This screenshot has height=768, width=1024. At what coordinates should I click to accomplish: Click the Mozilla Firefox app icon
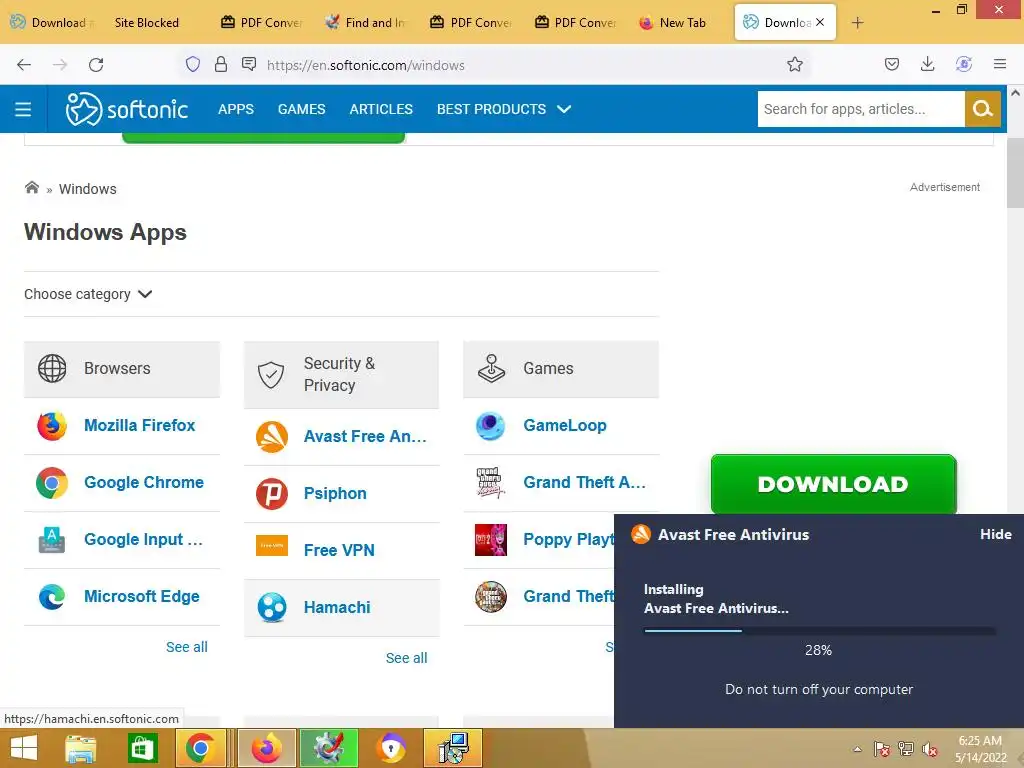tap(52, 426)
